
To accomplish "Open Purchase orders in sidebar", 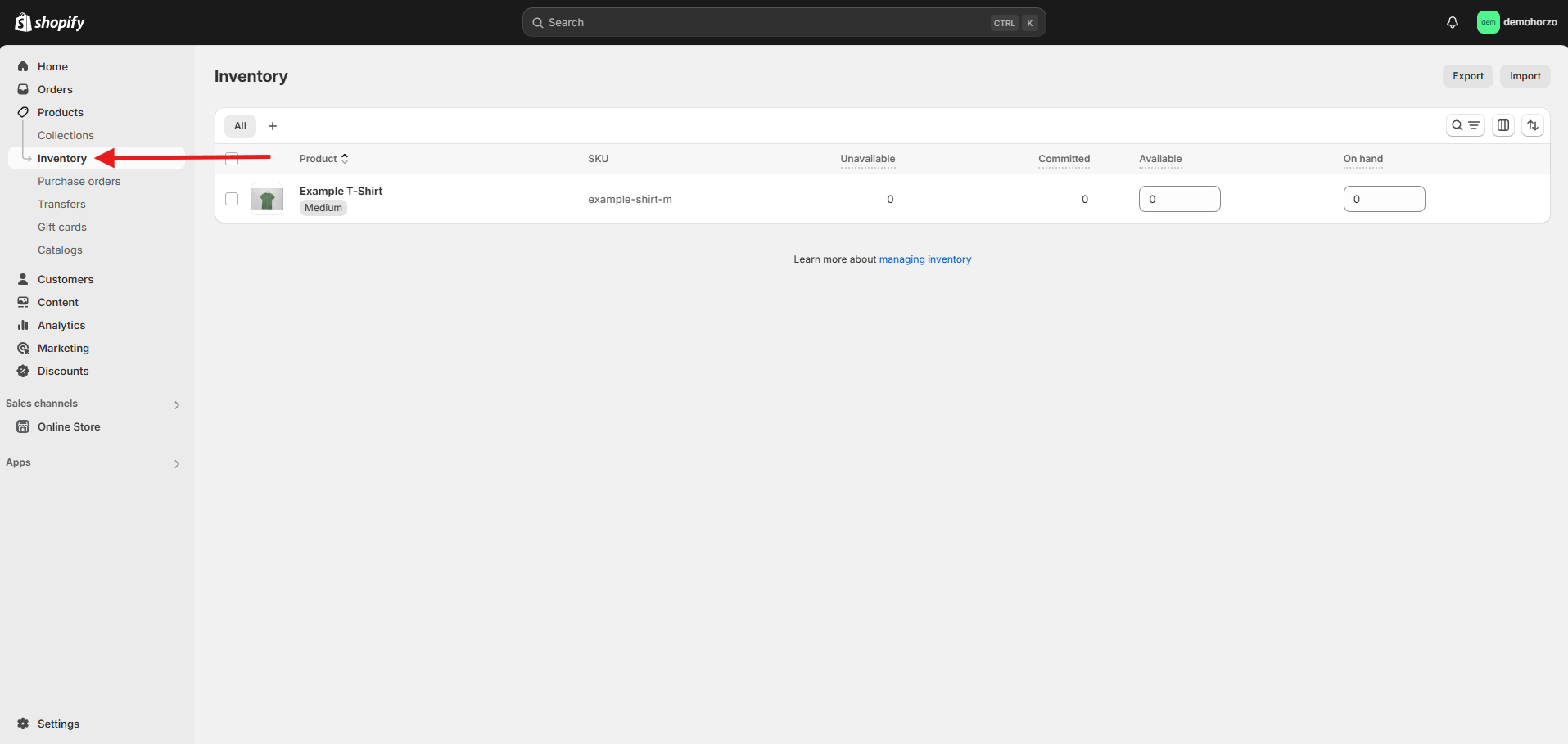I will coord(79,181).
